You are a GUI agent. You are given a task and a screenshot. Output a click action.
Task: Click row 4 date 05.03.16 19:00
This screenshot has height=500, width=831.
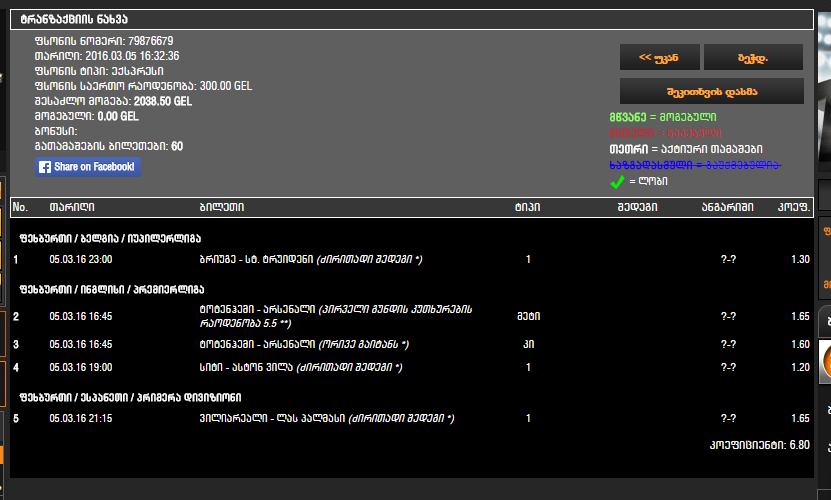pyautogui.click(x=81, y=367)
